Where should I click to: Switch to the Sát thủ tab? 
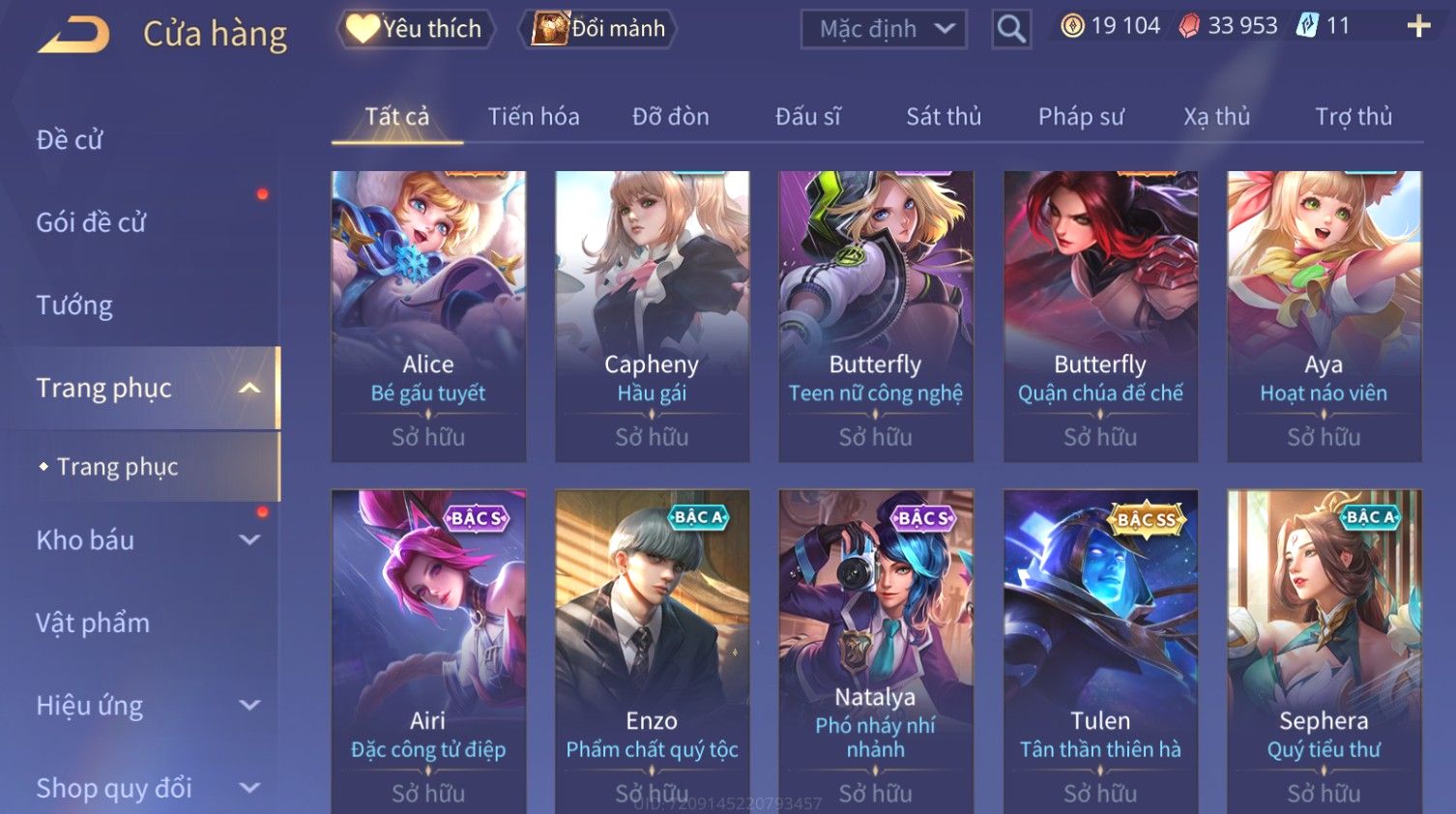[944, 117]
